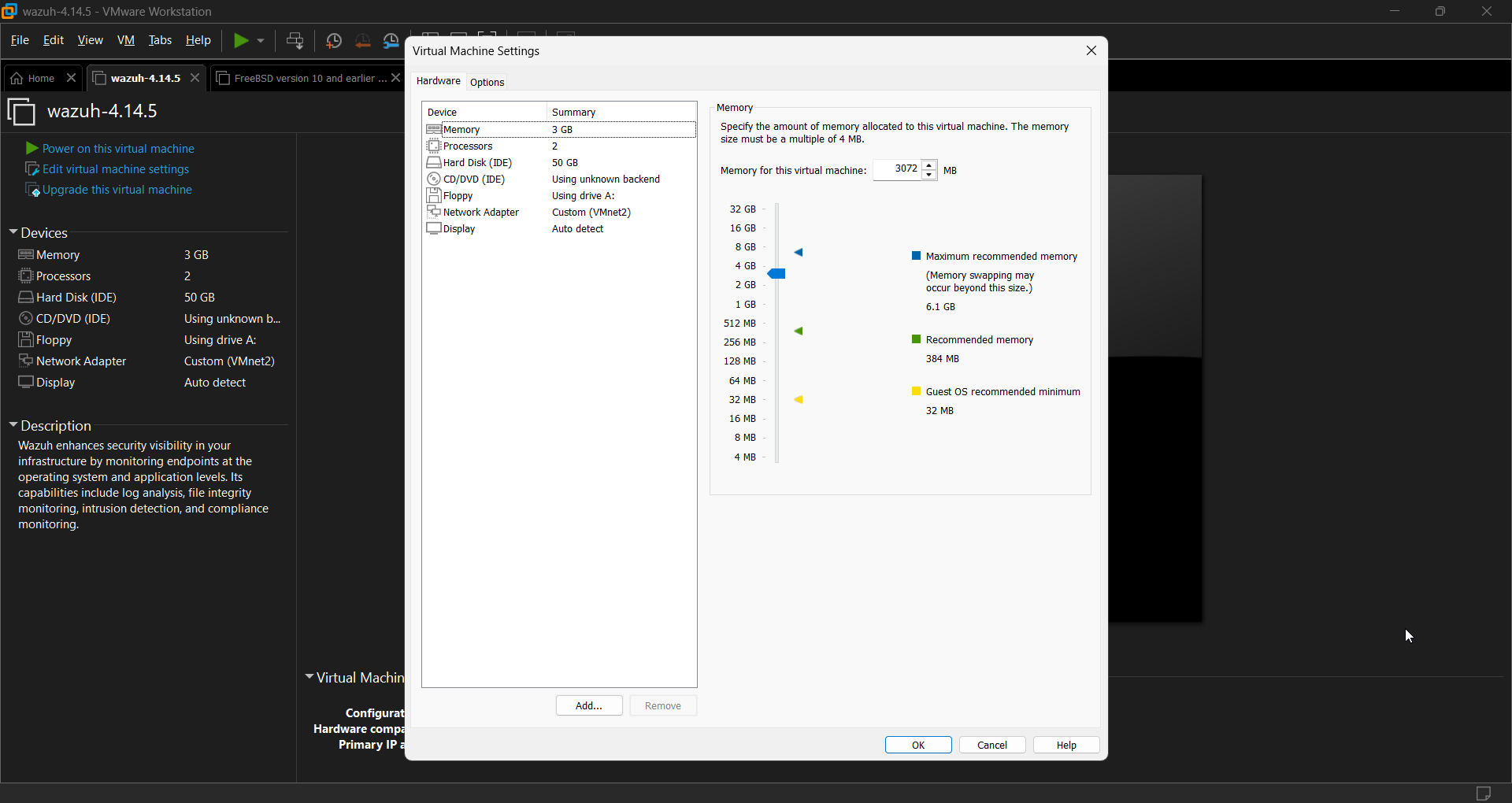Select Hard Disk (IDE) in the settings list

(x=560, y=163)
